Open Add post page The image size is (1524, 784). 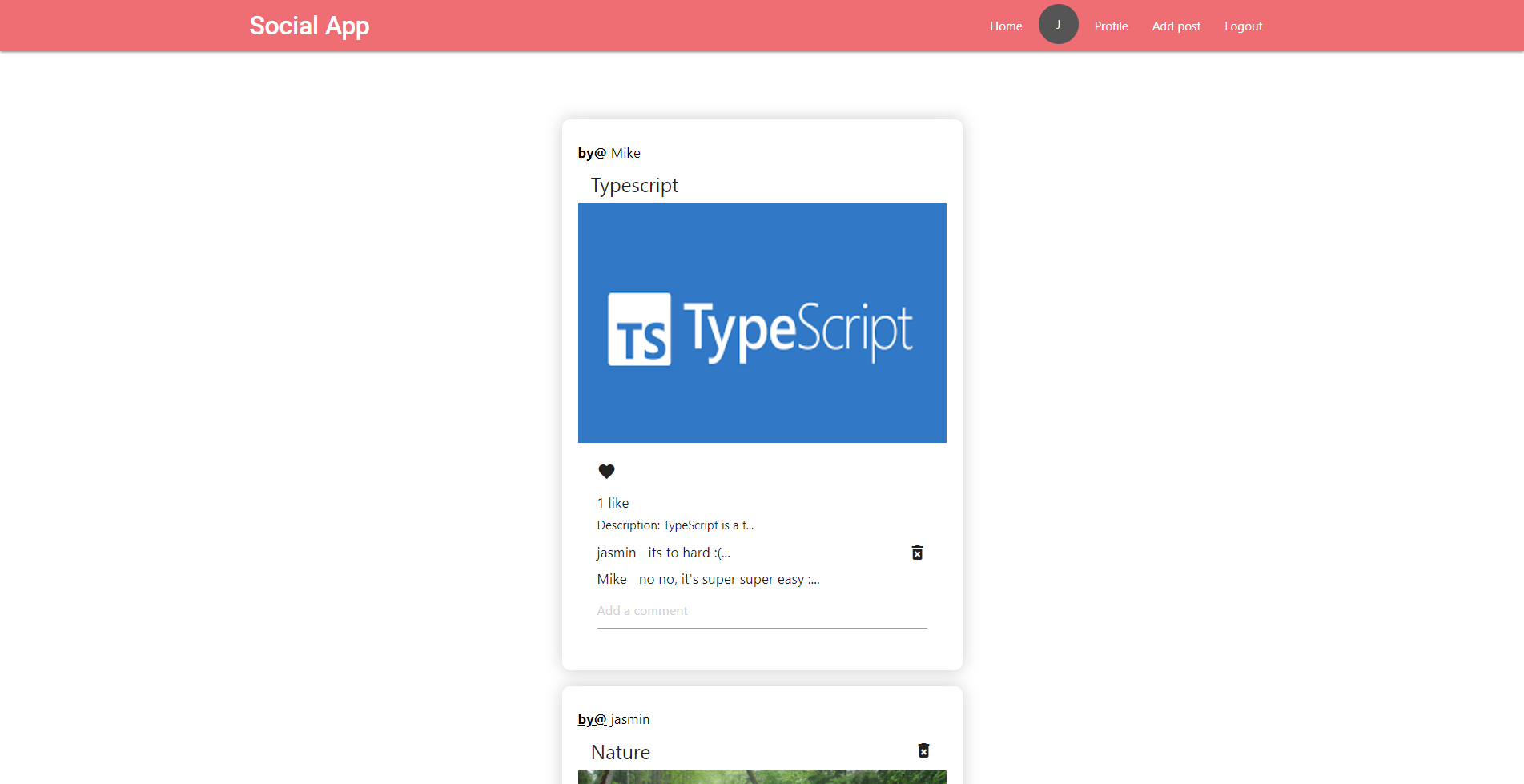tap(1176, 26)
